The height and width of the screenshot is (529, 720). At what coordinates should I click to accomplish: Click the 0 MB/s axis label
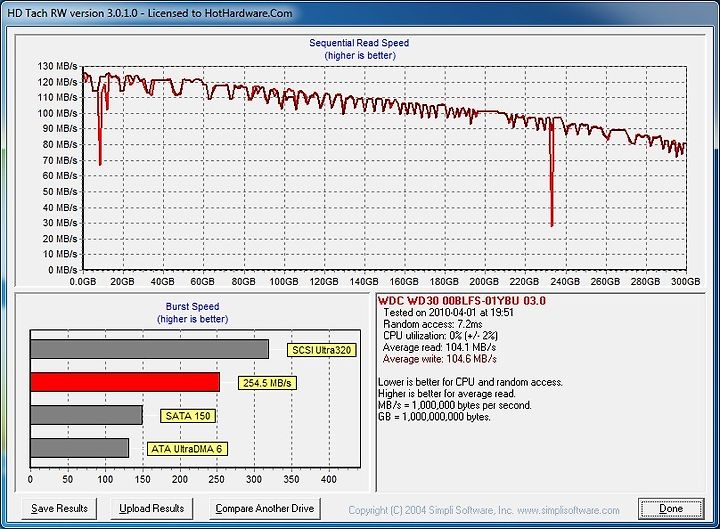pyautogui.click(x=62, y=270)
